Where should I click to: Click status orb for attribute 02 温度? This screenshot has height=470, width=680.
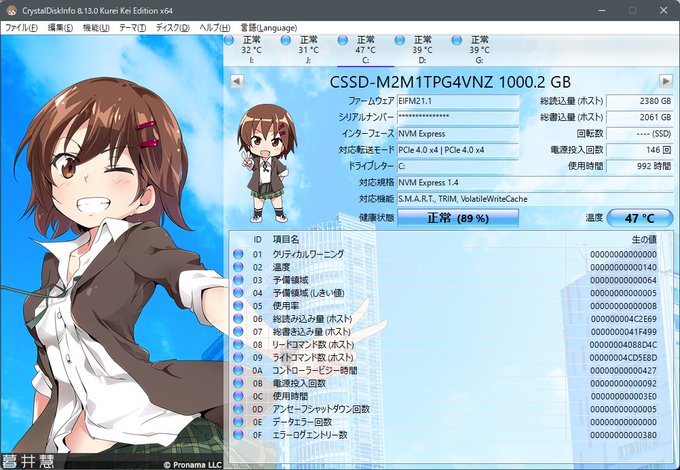click(238, 267)
